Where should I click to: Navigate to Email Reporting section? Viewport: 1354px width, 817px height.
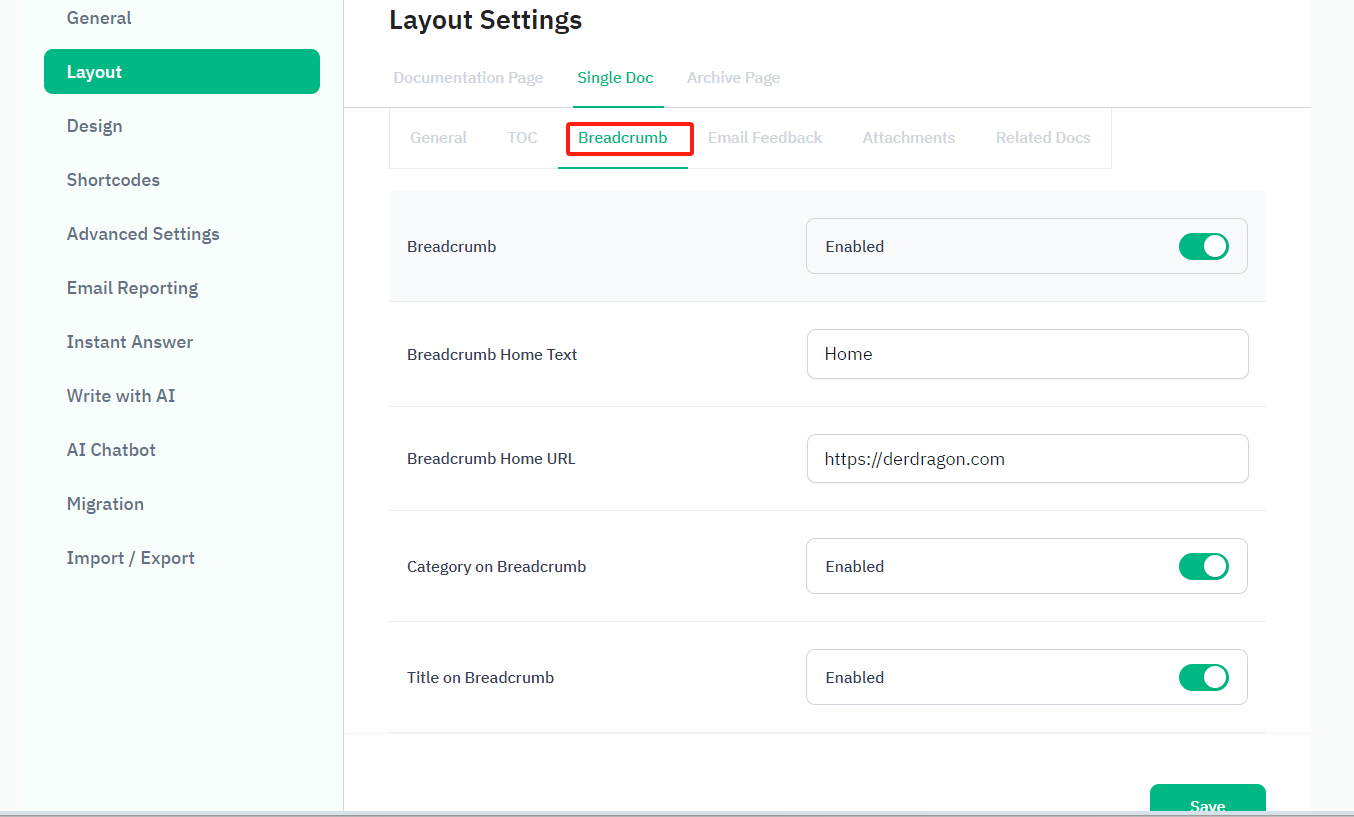click(132, 288)
